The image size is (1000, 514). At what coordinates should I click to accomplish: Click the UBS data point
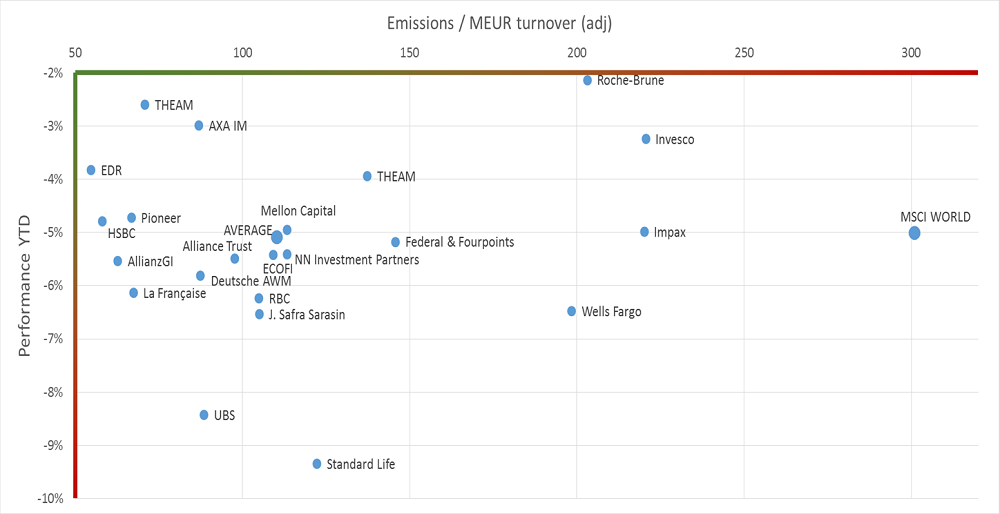click(204, 415)
